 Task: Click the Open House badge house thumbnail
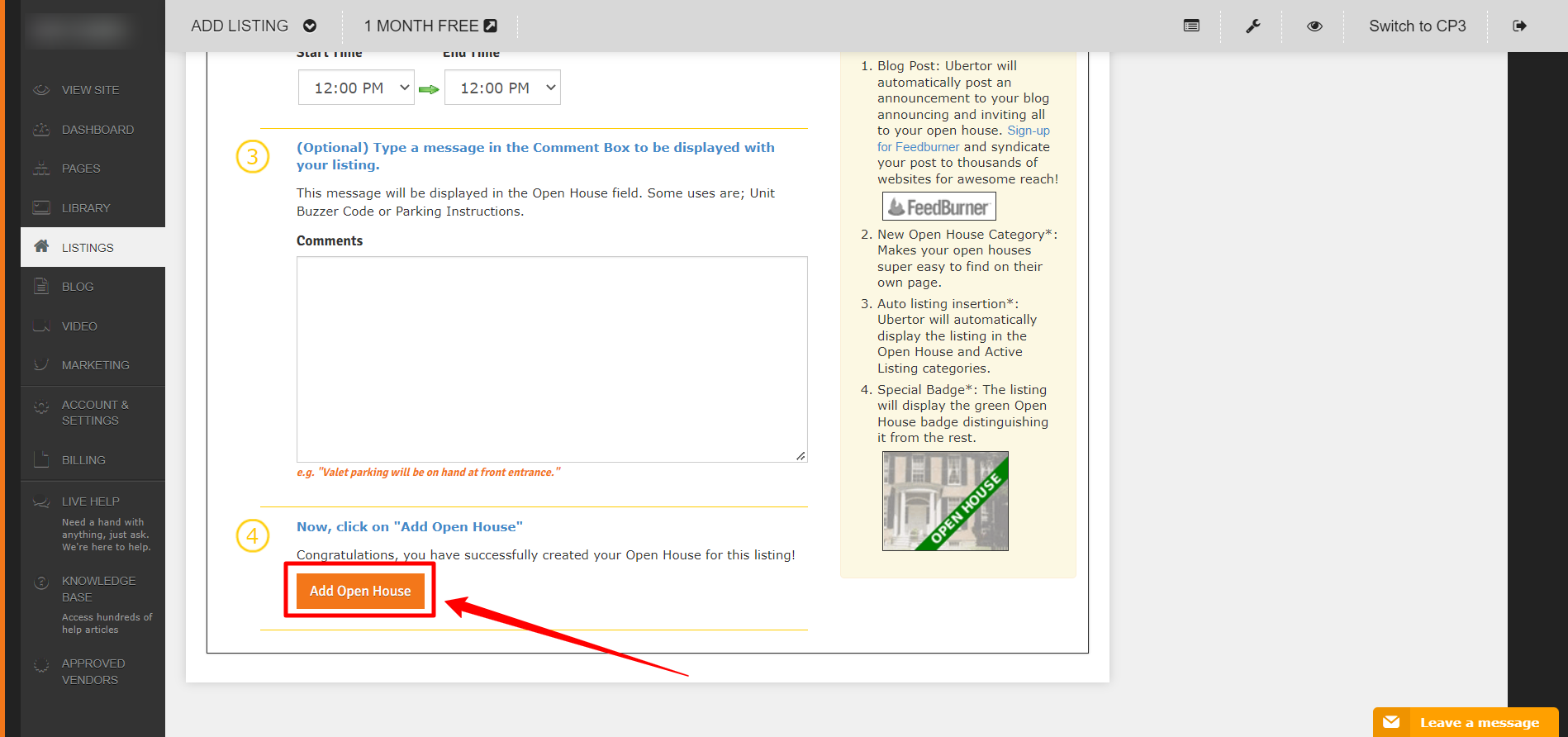tap(945, 501)
